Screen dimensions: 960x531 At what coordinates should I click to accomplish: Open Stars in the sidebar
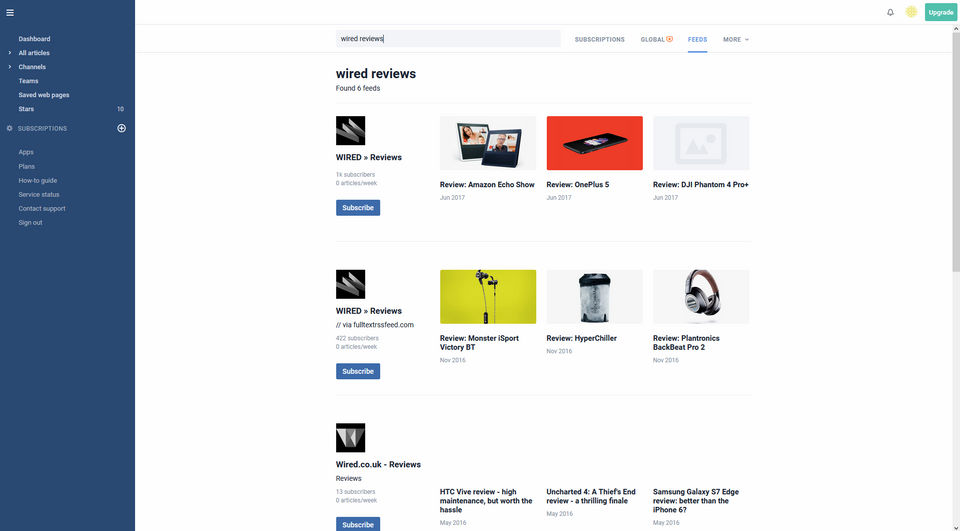click(x=26, y=109)
